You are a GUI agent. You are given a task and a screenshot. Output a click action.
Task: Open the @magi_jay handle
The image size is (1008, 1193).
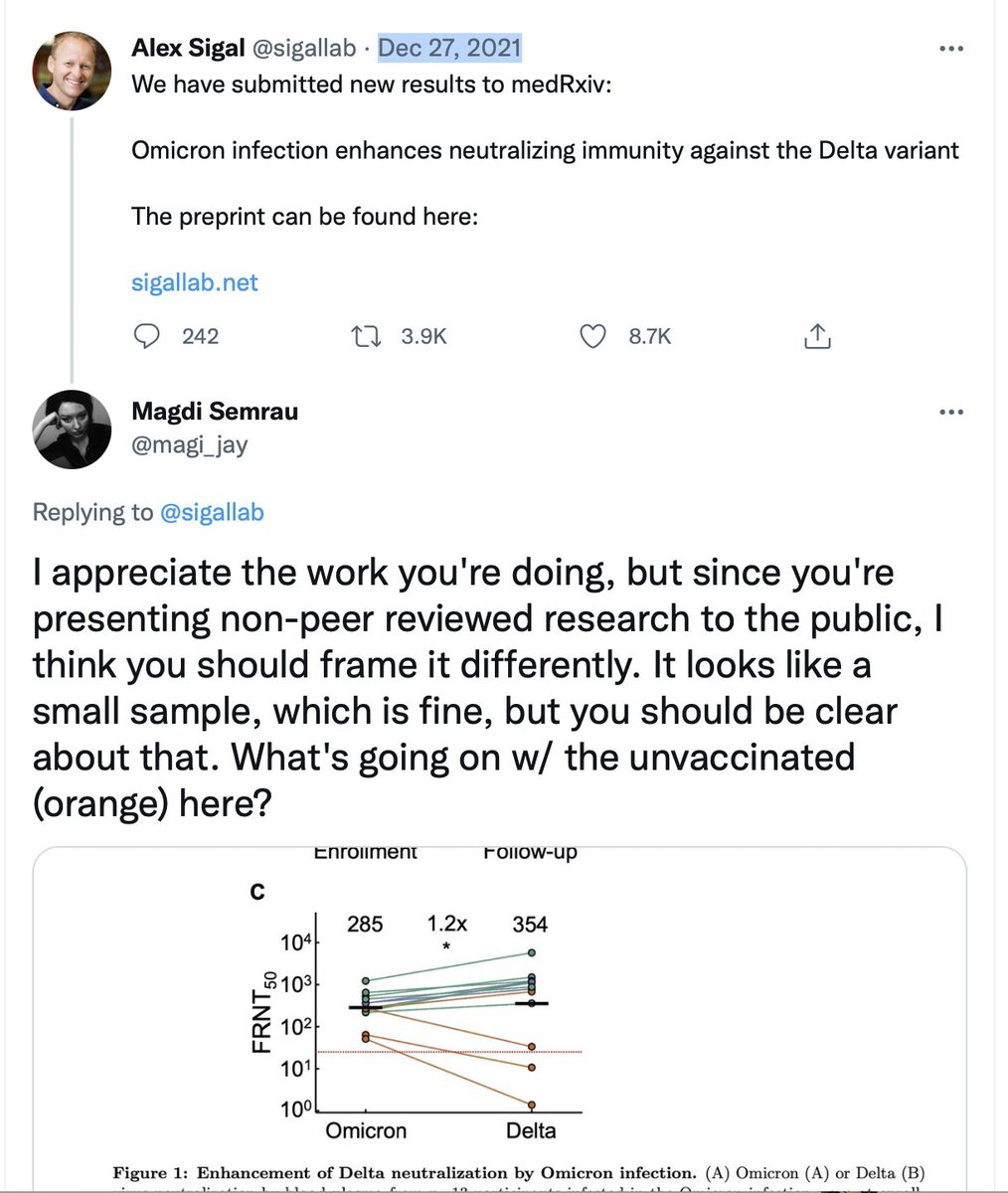point(189,443)
